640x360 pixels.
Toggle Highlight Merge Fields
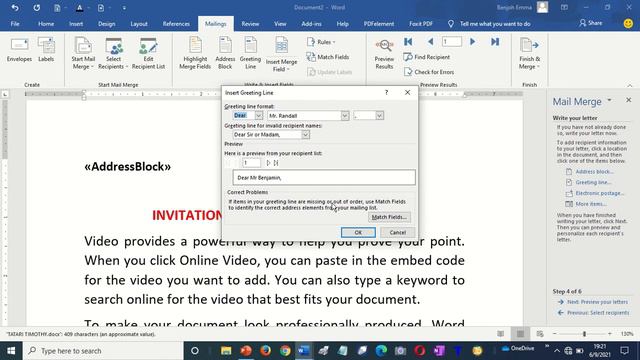tap(195, 53)
